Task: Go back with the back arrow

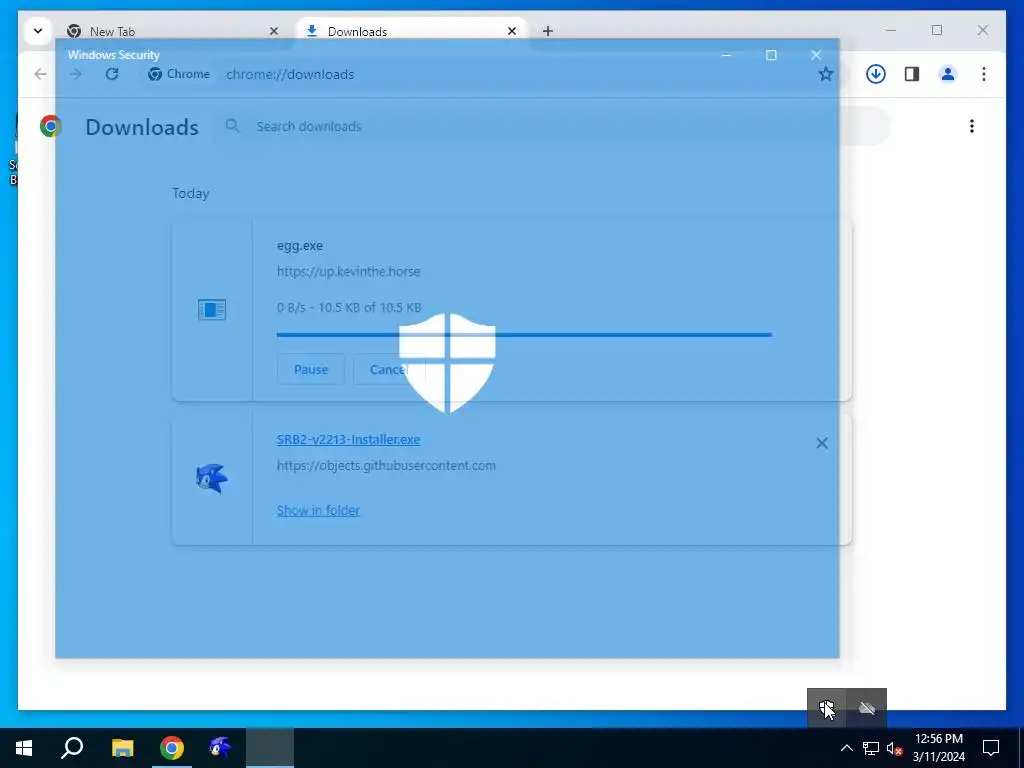Action: (x=40, y=74)
